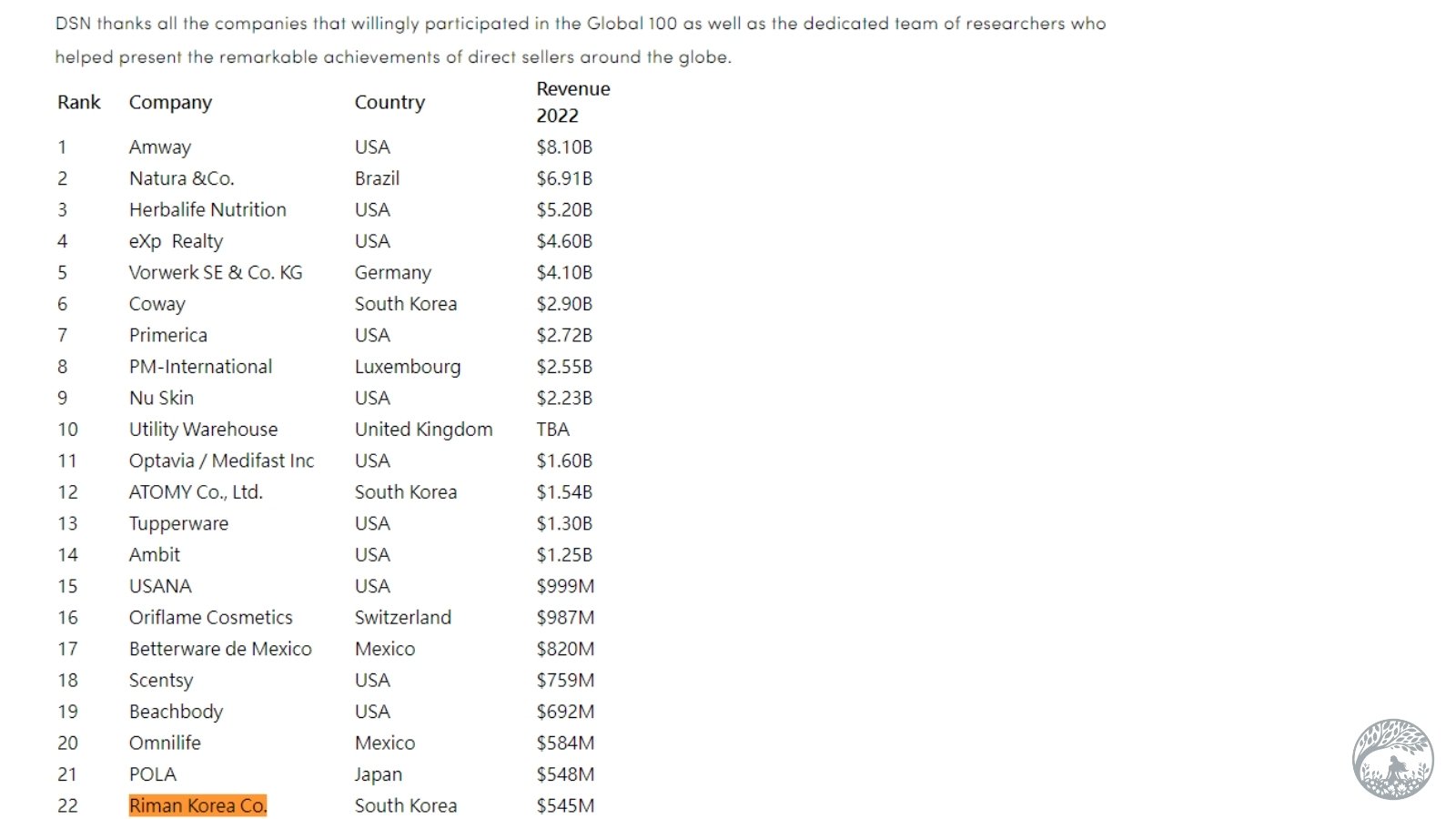Click Vorwerk SE & Co. KG
Viewport: 1456px width, 819px height.
(x=216, y=272)
